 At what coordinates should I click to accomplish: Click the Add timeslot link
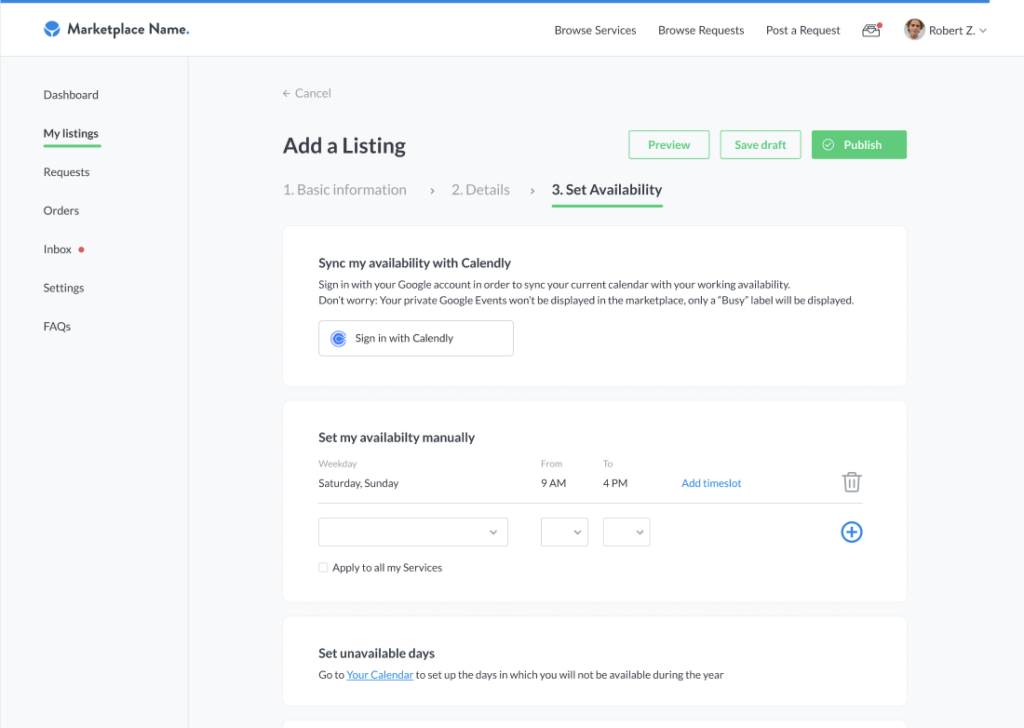[711, 483]
